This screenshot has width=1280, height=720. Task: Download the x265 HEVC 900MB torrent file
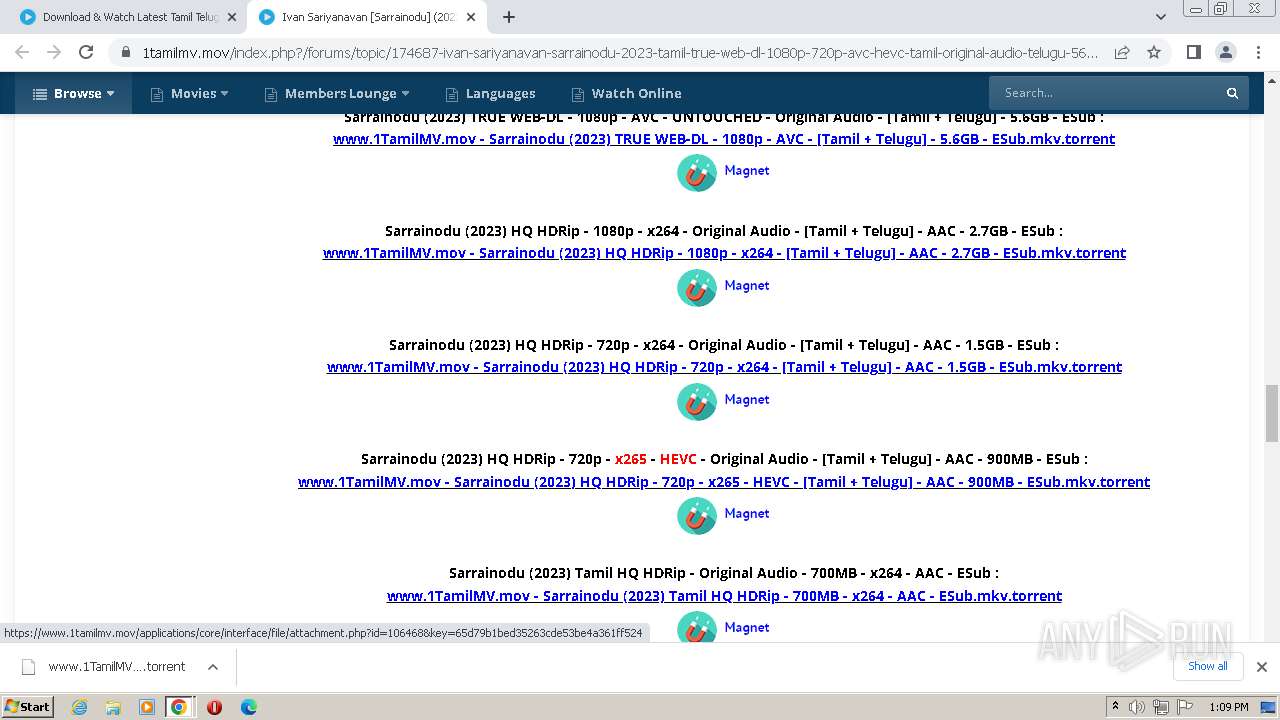click(724, 482)
